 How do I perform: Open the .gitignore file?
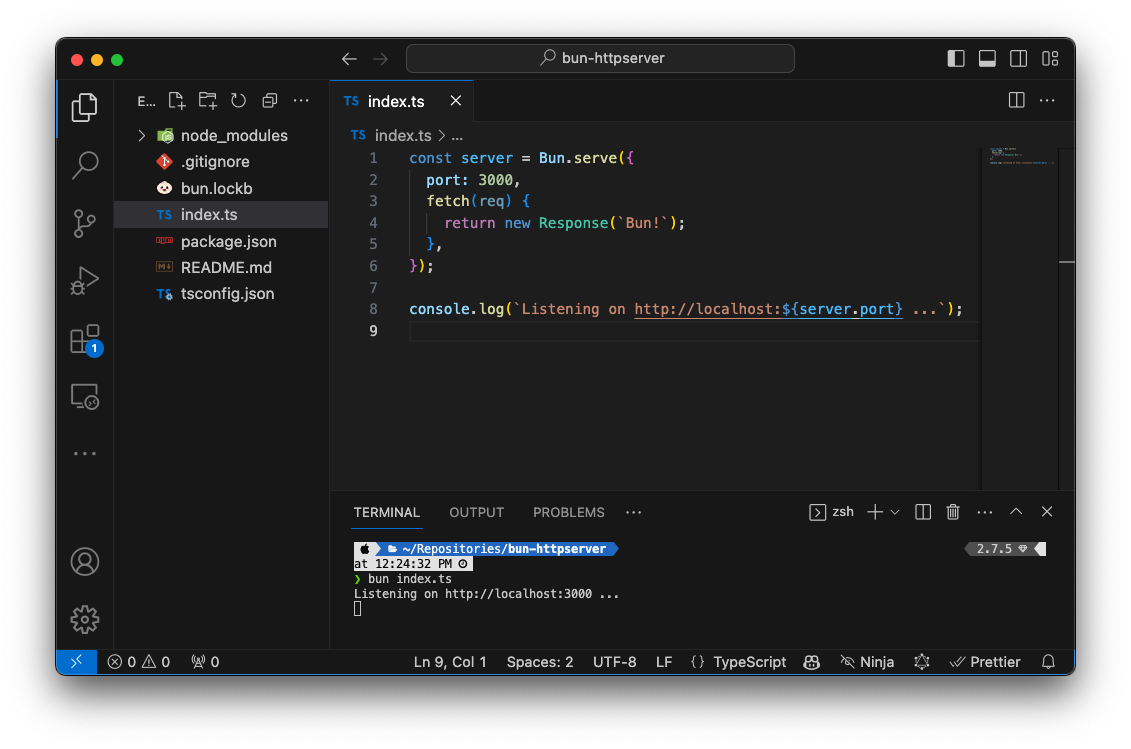221,162
